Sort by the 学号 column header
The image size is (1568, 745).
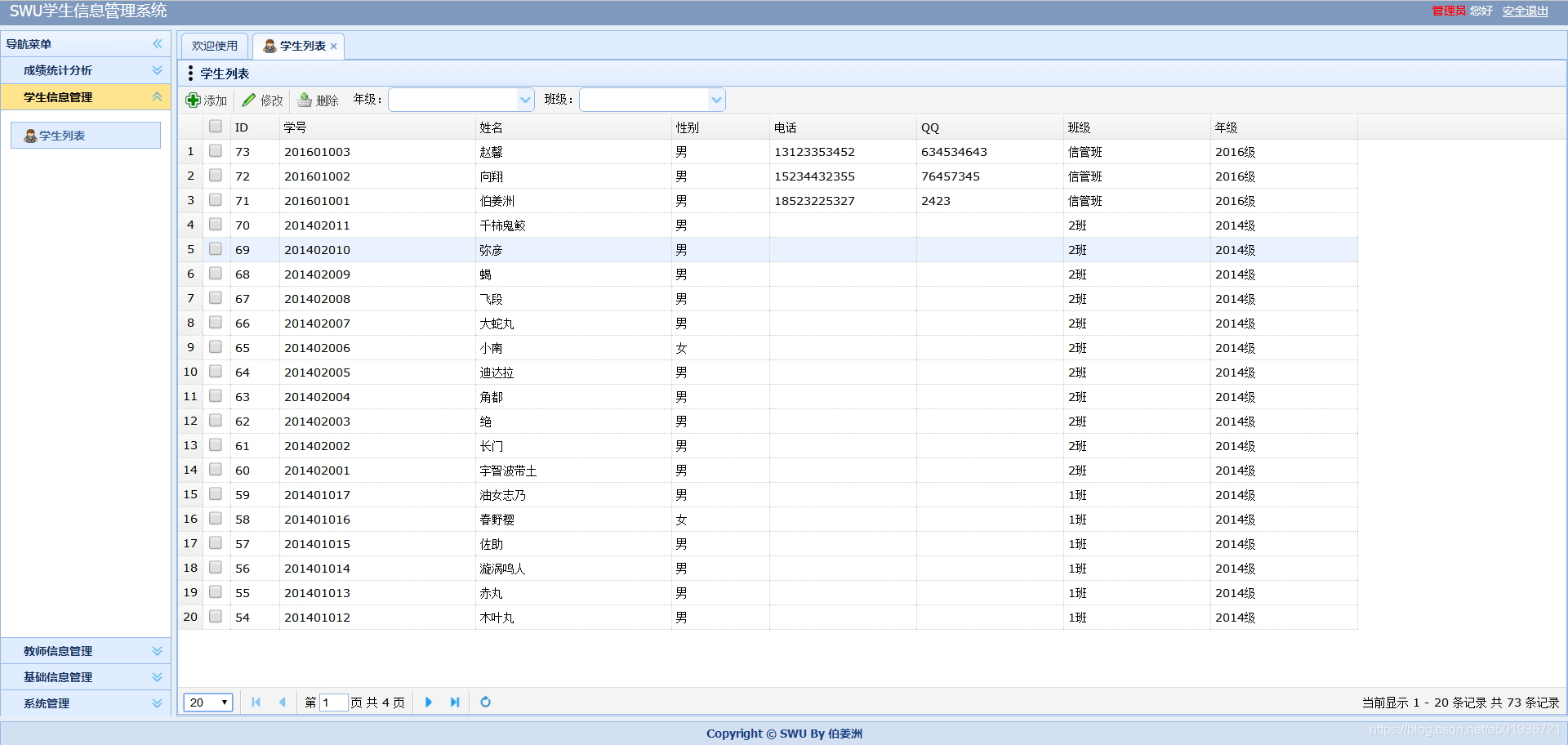coord(377,127)
